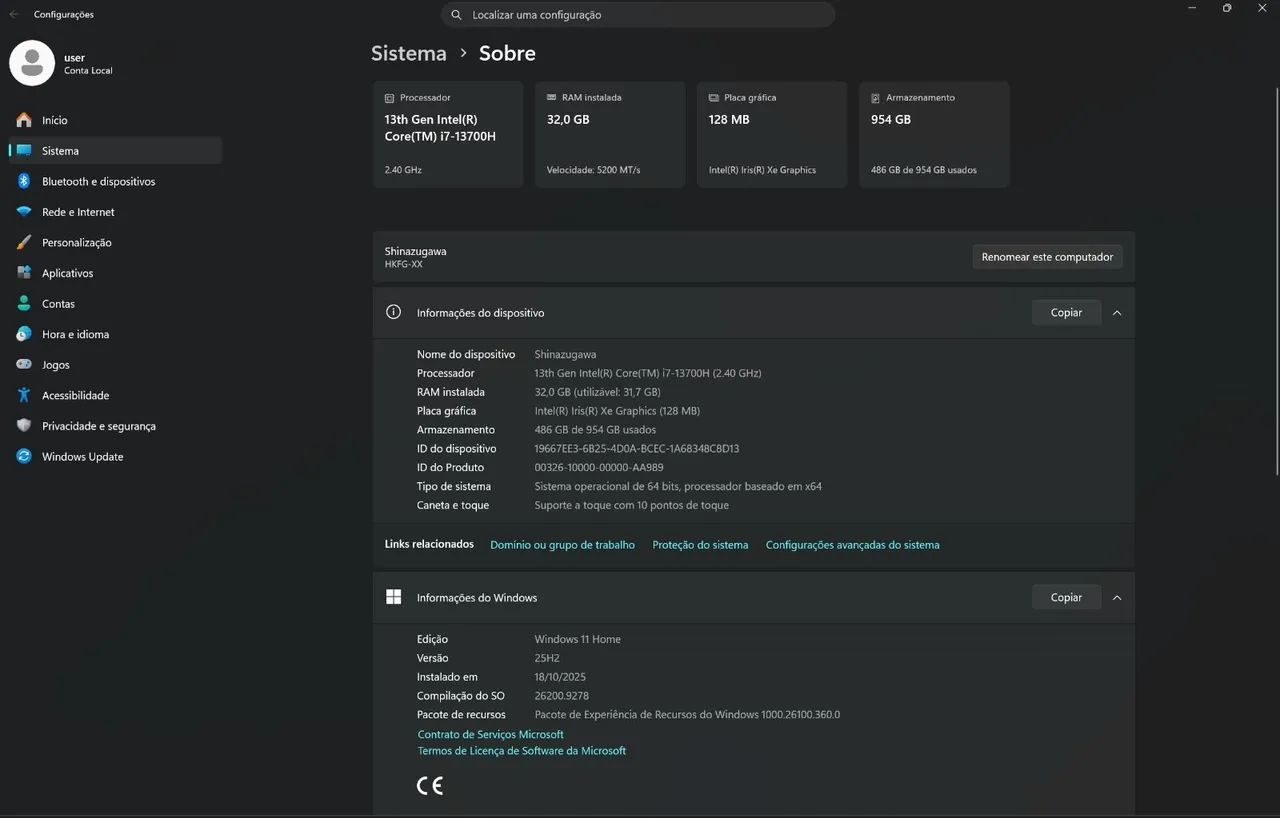Image resolution: width=1280 pixels, height=818 pixels.
Task: Open the Personalização page
Action: click(115, 243)
